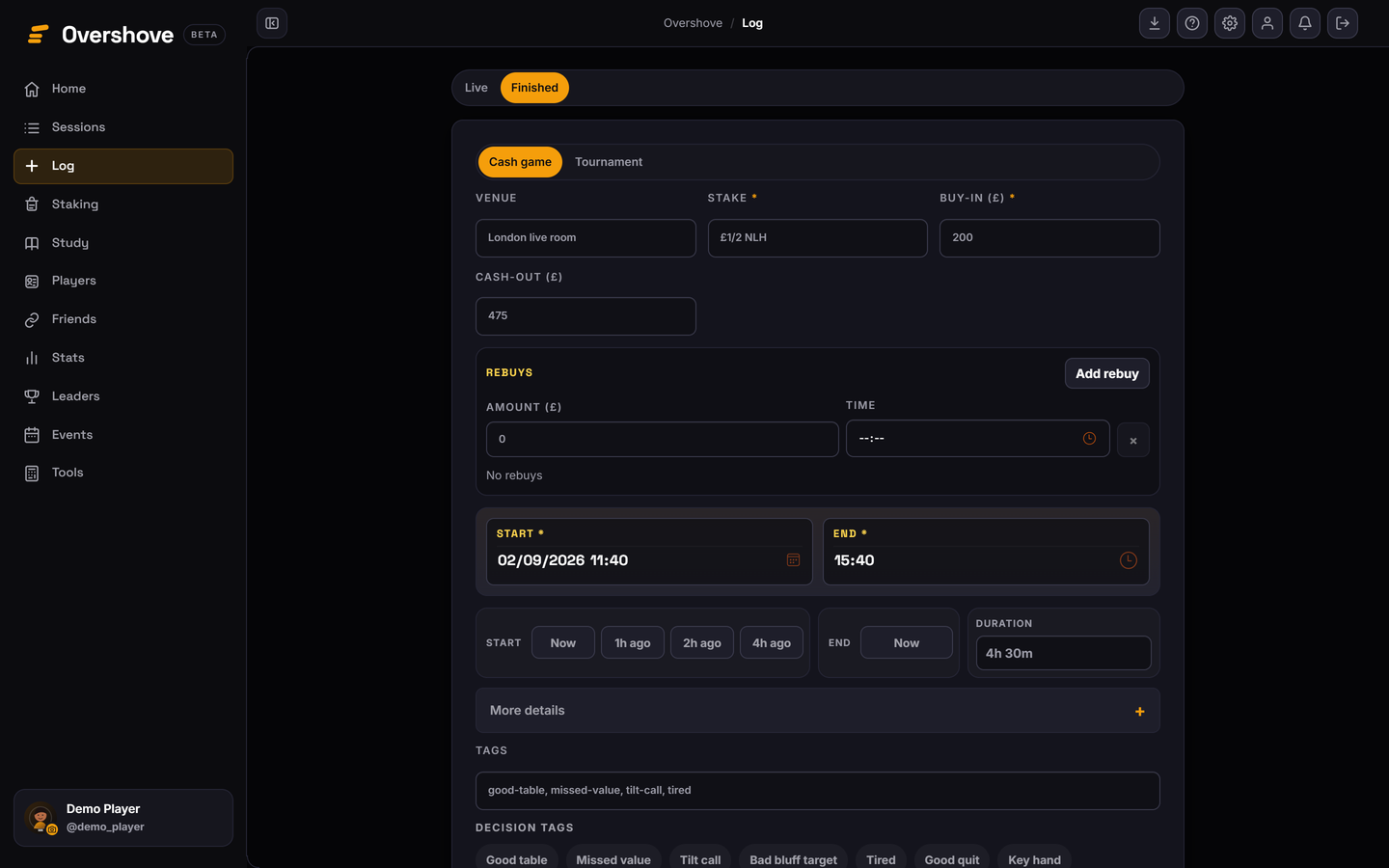Switch to Tournament type
The width and height of the screenshot is (1389, 868).
(609, 162)
